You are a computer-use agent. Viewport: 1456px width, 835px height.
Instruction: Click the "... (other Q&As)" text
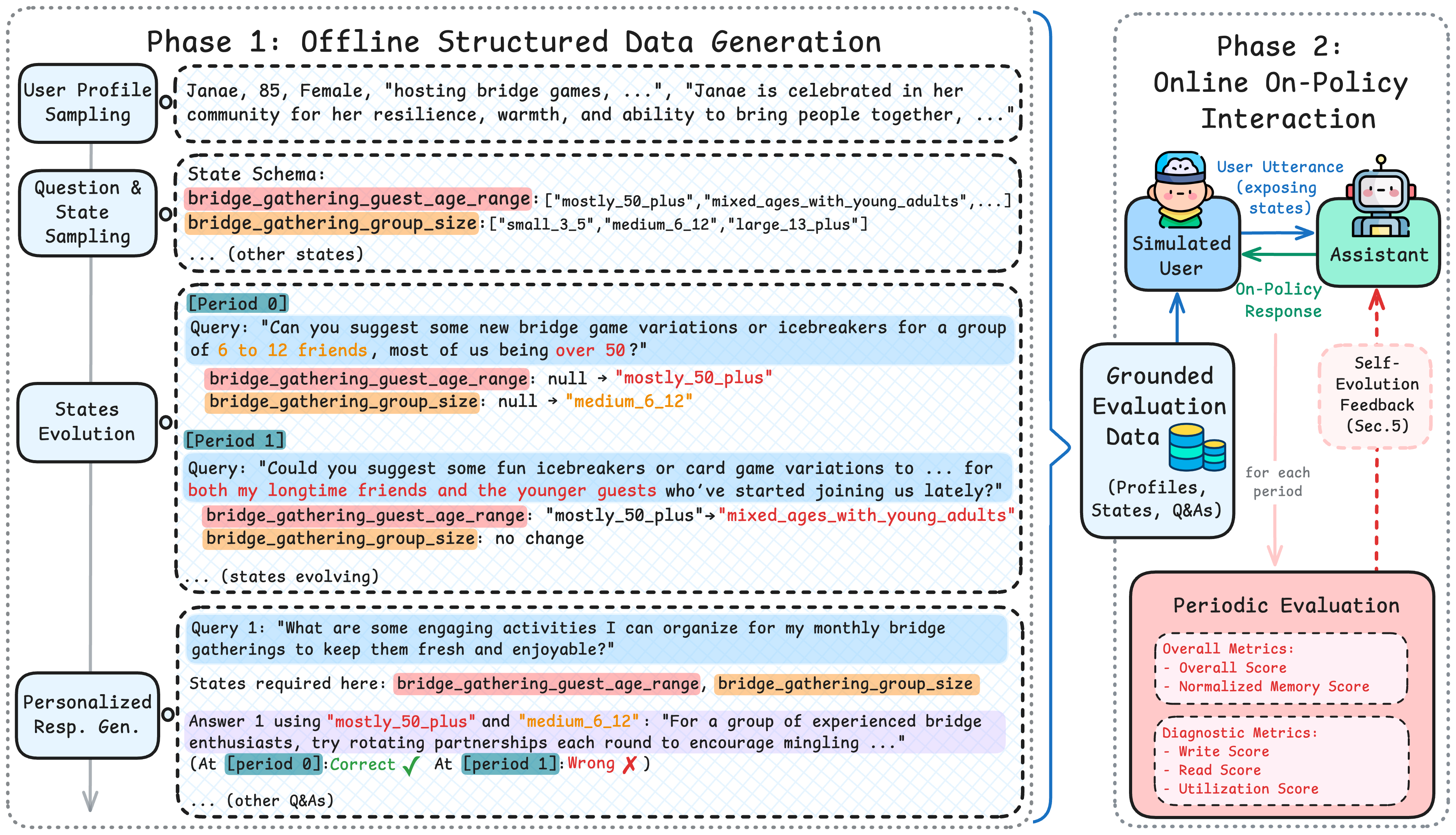262,801
